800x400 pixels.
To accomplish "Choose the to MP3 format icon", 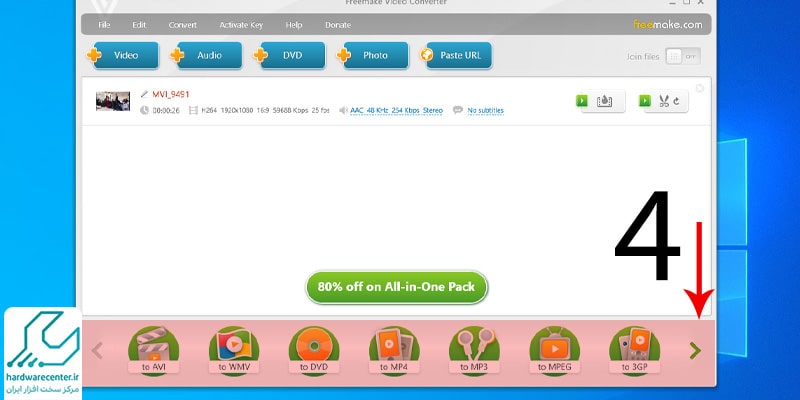I will pyautogui.click(x=474, y=352).
